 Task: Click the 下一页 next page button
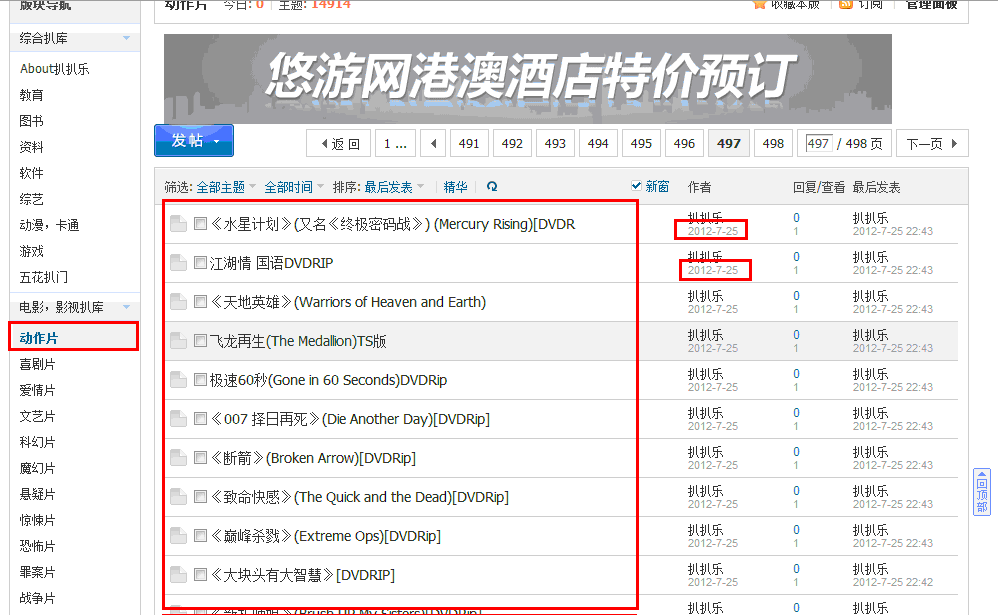click(x=932, y=143)
